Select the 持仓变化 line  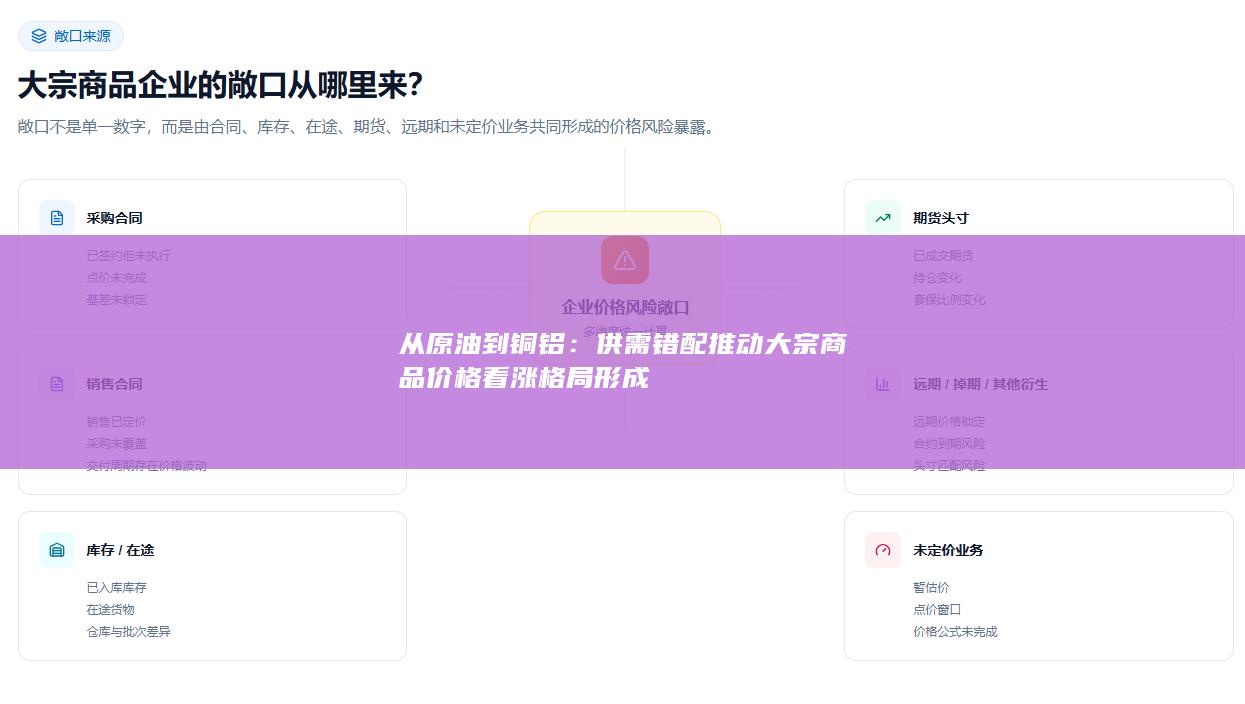[937, 277]
